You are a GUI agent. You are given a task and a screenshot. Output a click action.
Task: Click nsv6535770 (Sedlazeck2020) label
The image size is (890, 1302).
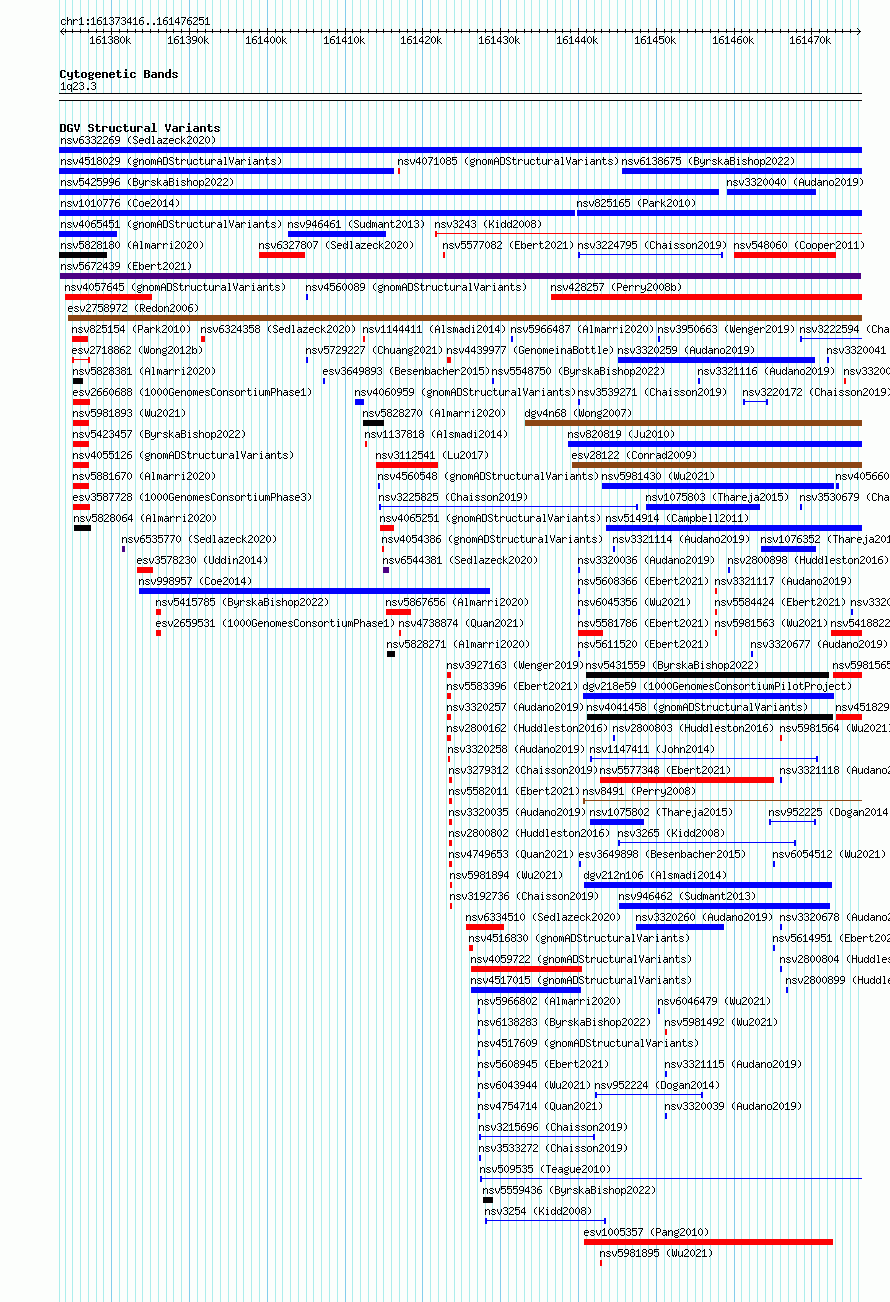click(200, 539)
